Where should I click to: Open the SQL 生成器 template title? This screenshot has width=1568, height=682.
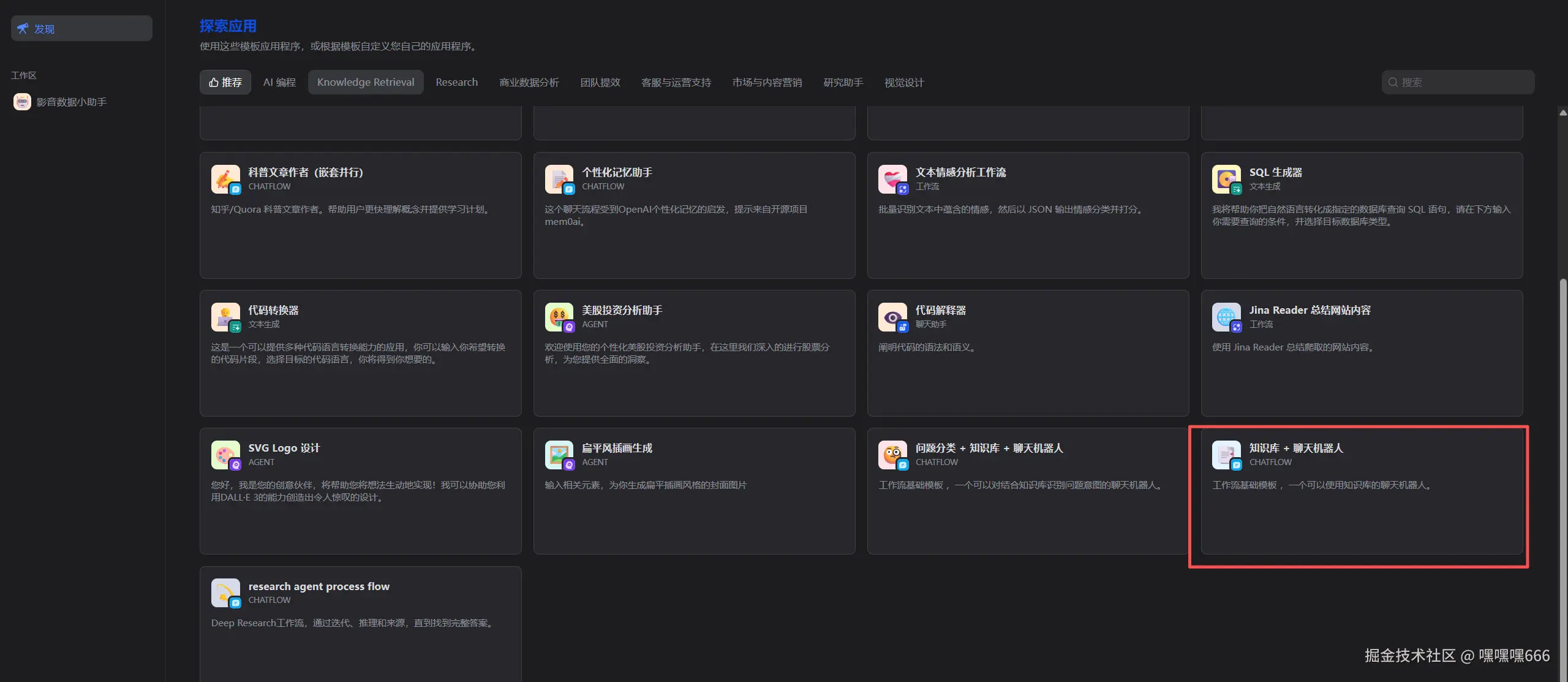pyautogui.click(x=1276, y=172)
